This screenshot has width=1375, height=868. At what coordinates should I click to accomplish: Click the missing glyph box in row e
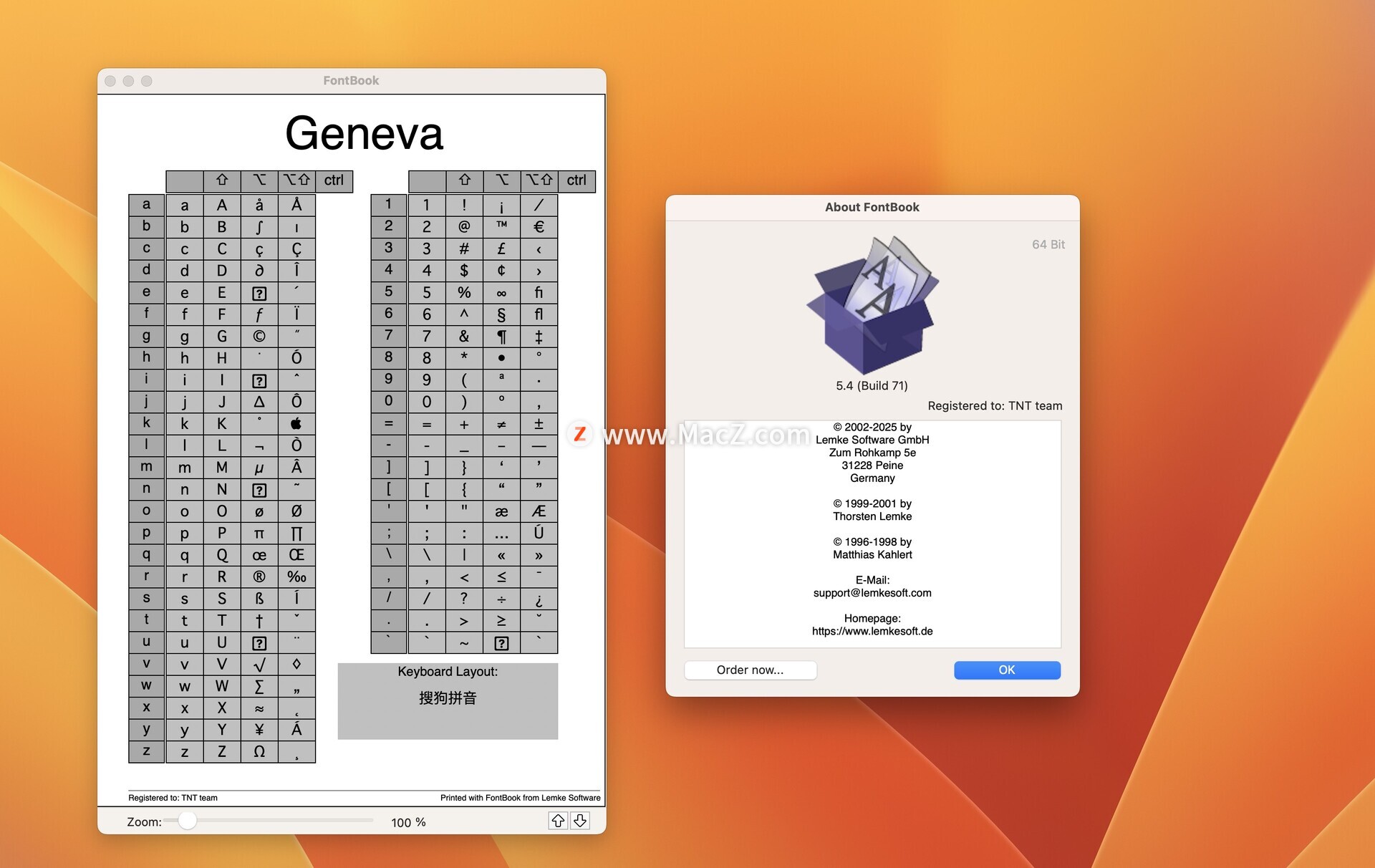point(259,292)
